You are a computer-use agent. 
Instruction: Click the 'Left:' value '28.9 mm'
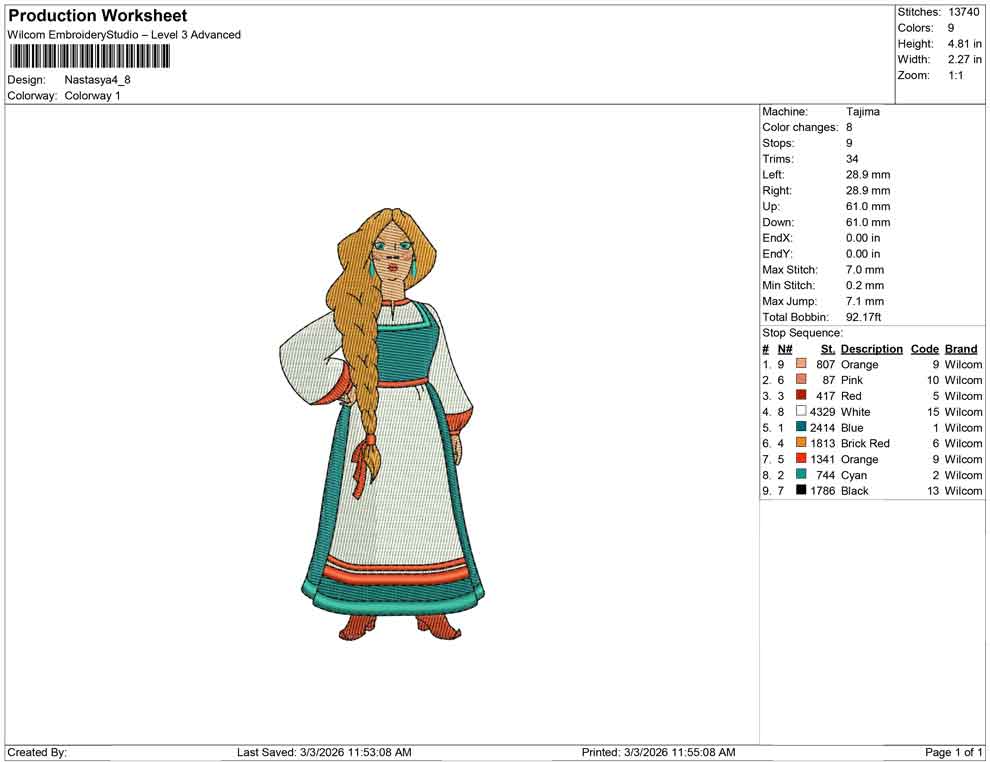coord(868,174)
